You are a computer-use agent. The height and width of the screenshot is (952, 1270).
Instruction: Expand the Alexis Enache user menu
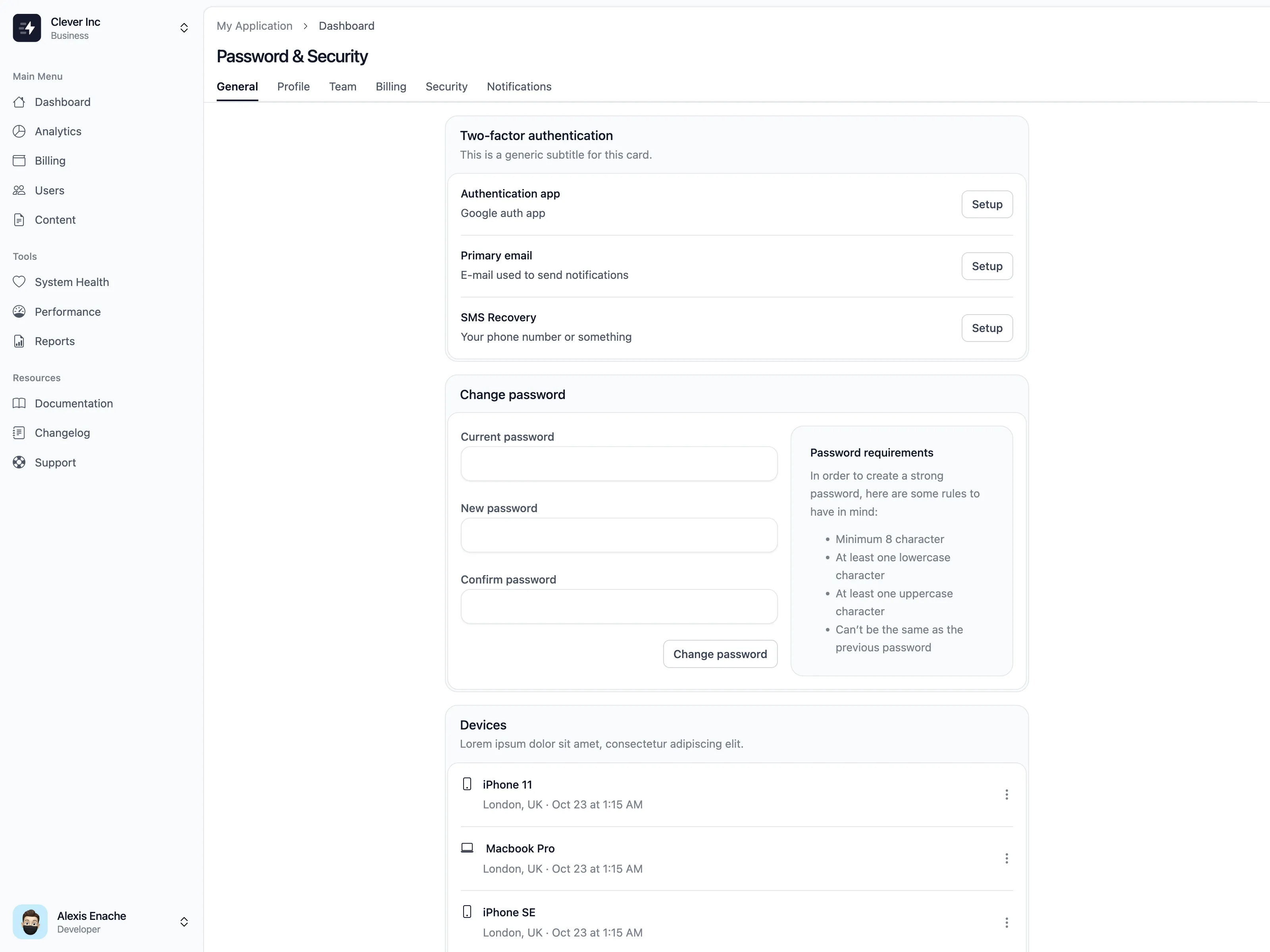[184, 921]
